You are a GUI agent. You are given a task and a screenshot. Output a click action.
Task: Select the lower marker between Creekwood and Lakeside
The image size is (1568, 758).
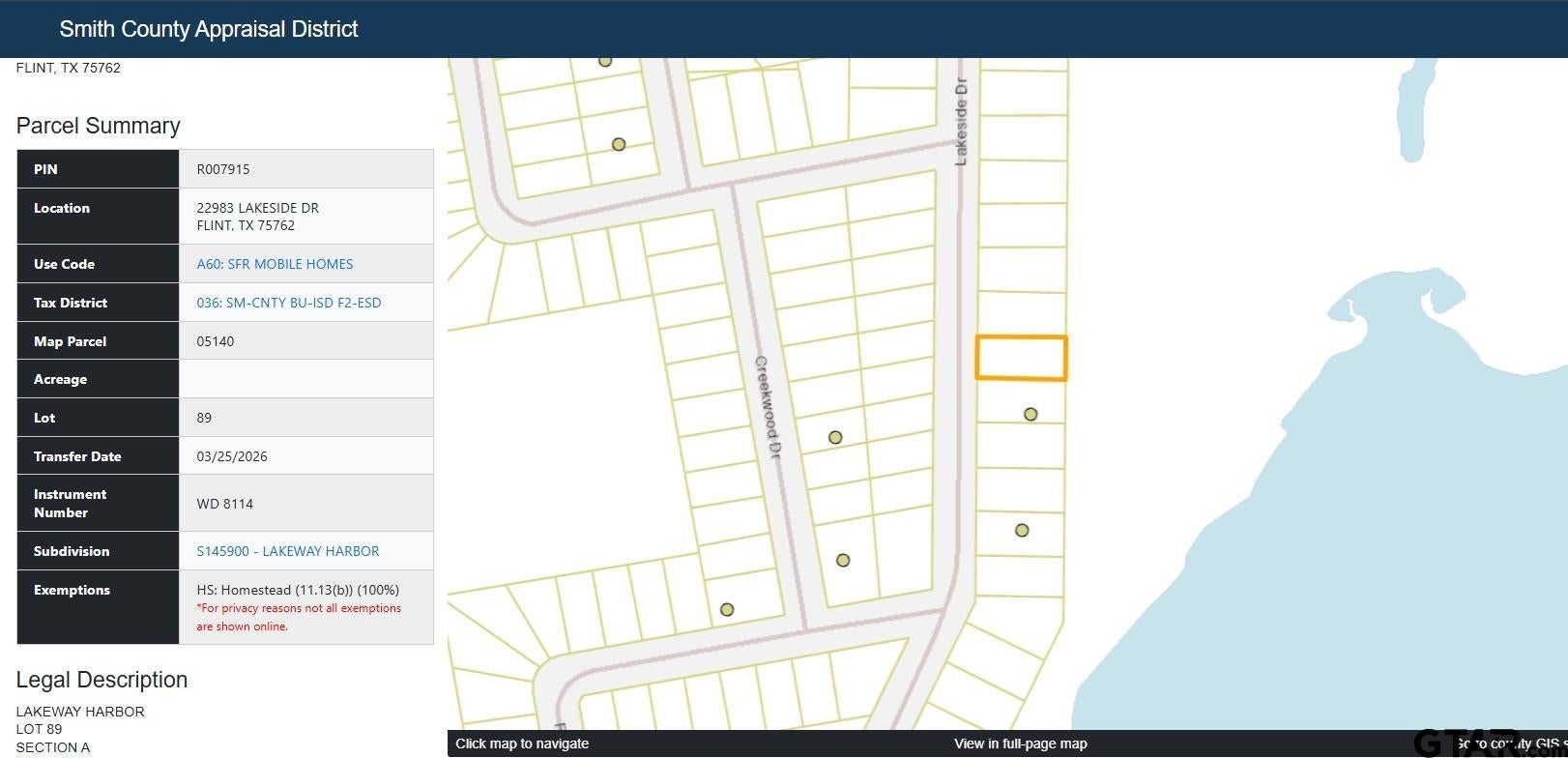click(x=843, y=560)
